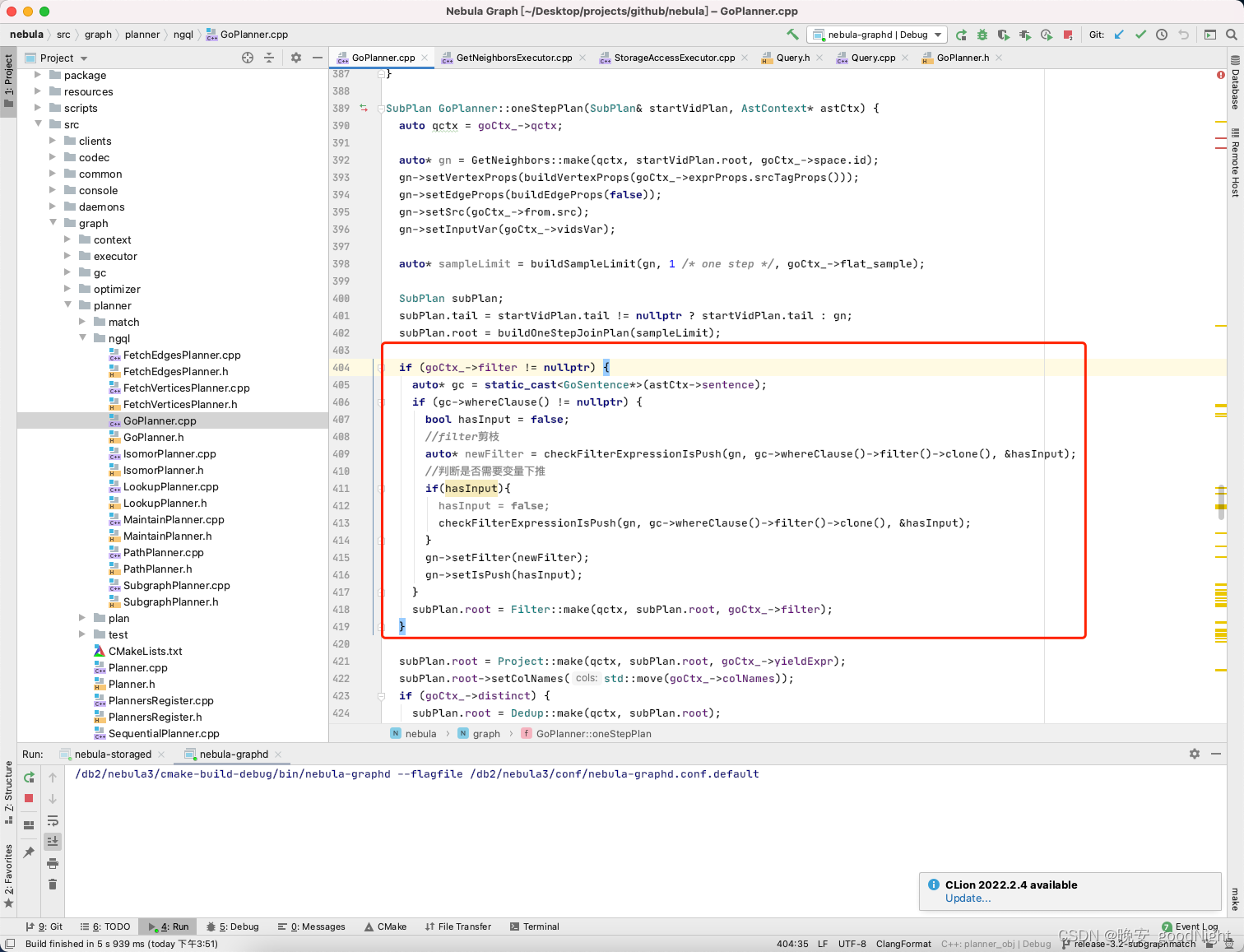This screenshot has width=1244, height=952.
Task: Select the opened file in Project view
Action: click(246, 58)
